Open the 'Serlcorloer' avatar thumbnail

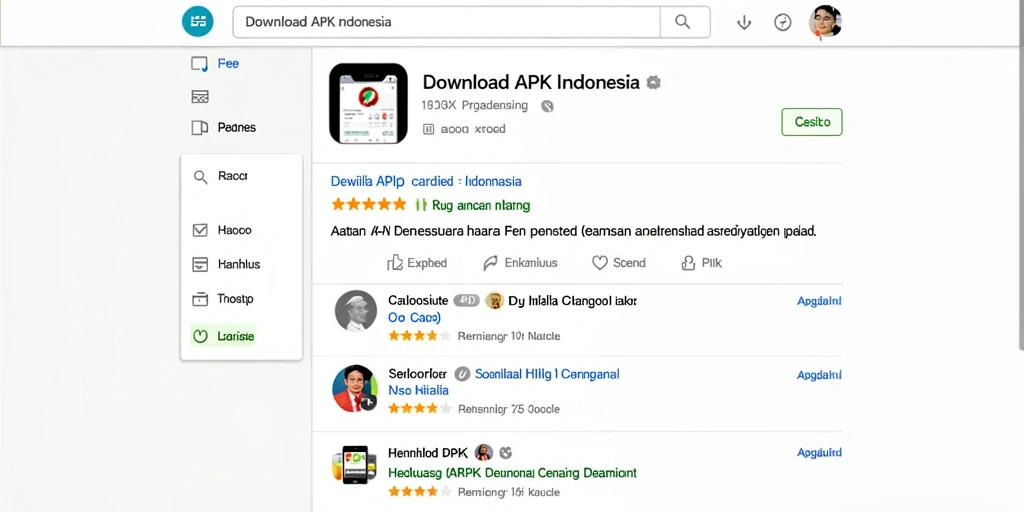[356, 388]
